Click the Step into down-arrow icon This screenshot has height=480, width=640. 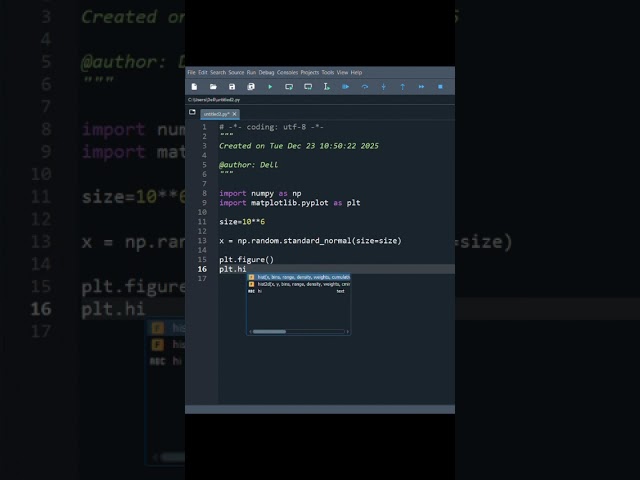pos(383,87)
